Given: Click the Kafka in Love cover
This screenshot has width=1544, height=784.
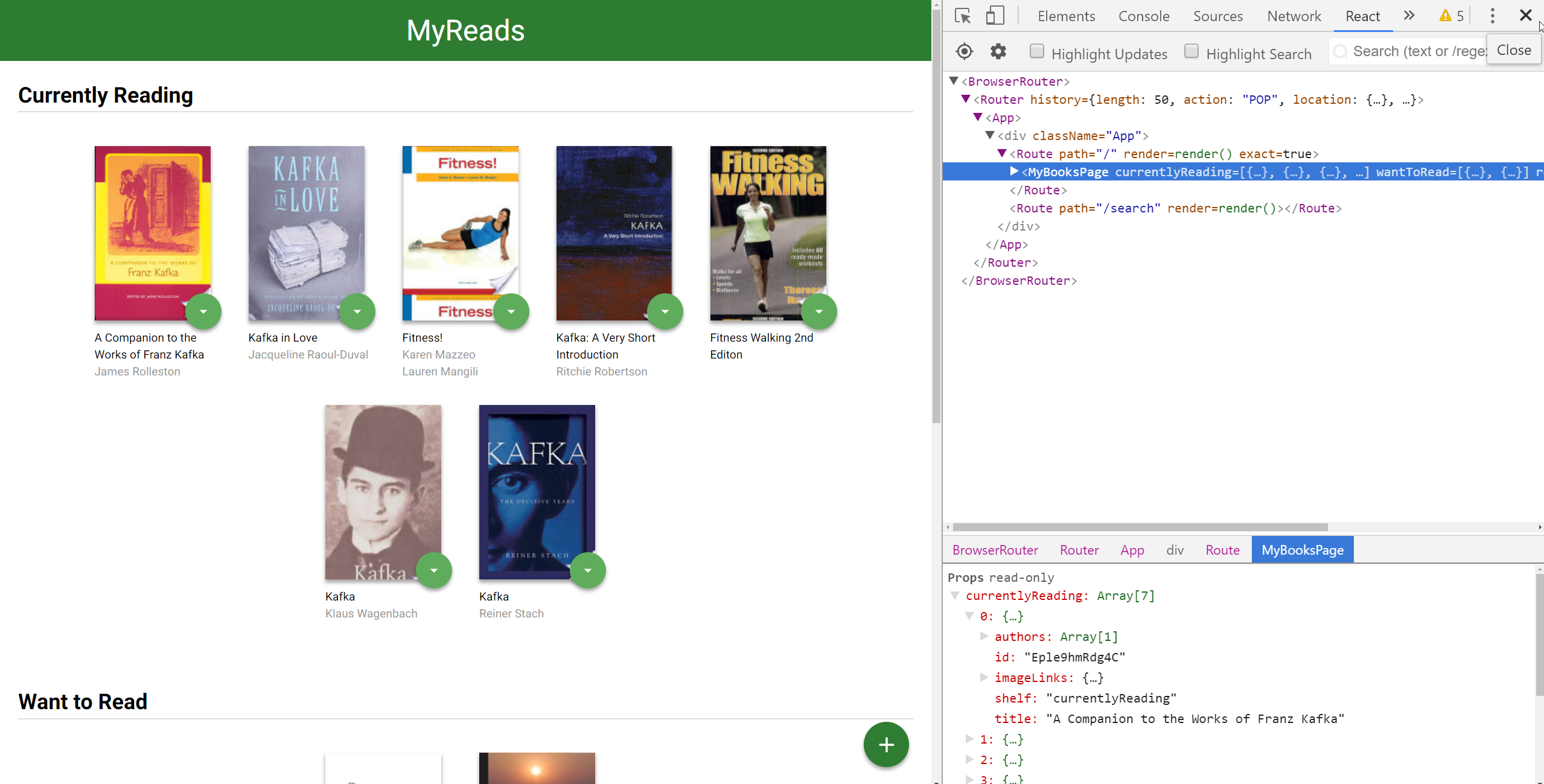Looking at the screenshot, I should pyautogui.click(x=307, y=233).
